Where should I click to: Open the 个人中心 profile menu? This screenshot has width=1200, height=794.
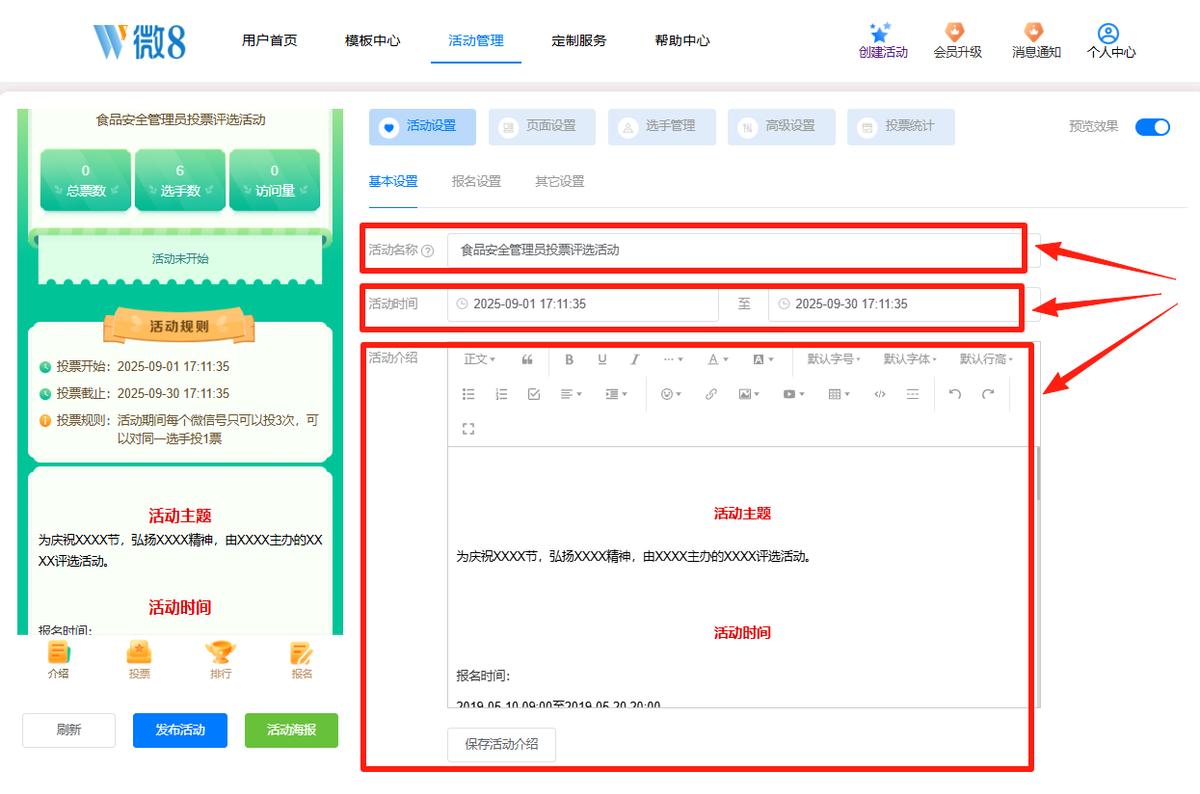pyautogui.click(x=1111, y=41)
